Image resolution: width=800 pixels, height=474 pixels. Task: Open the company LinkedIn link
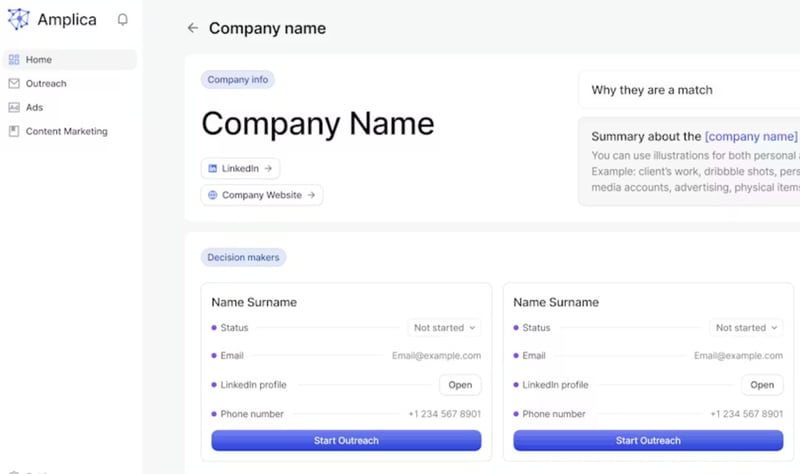(x=240, y=169)
